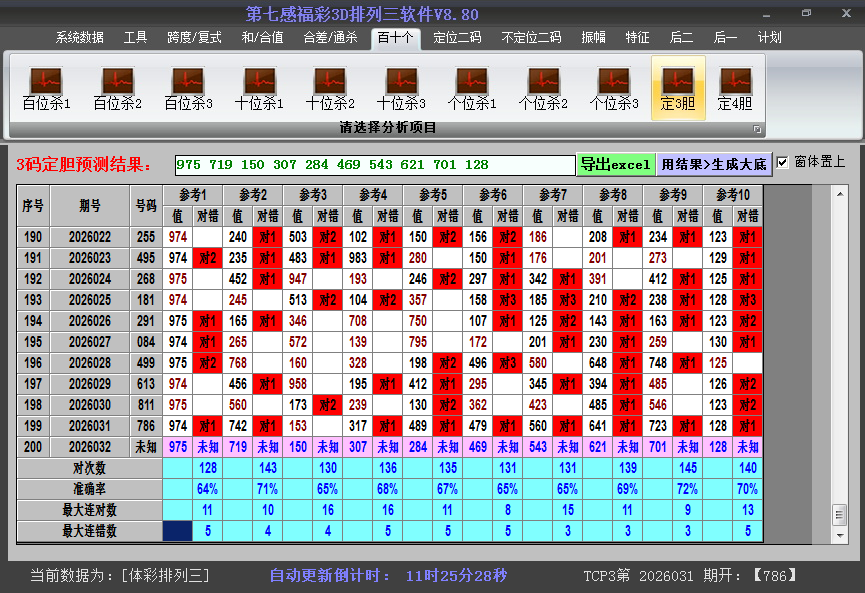Click the prediction results text field

pyautogui.click(x=374, y=164)
